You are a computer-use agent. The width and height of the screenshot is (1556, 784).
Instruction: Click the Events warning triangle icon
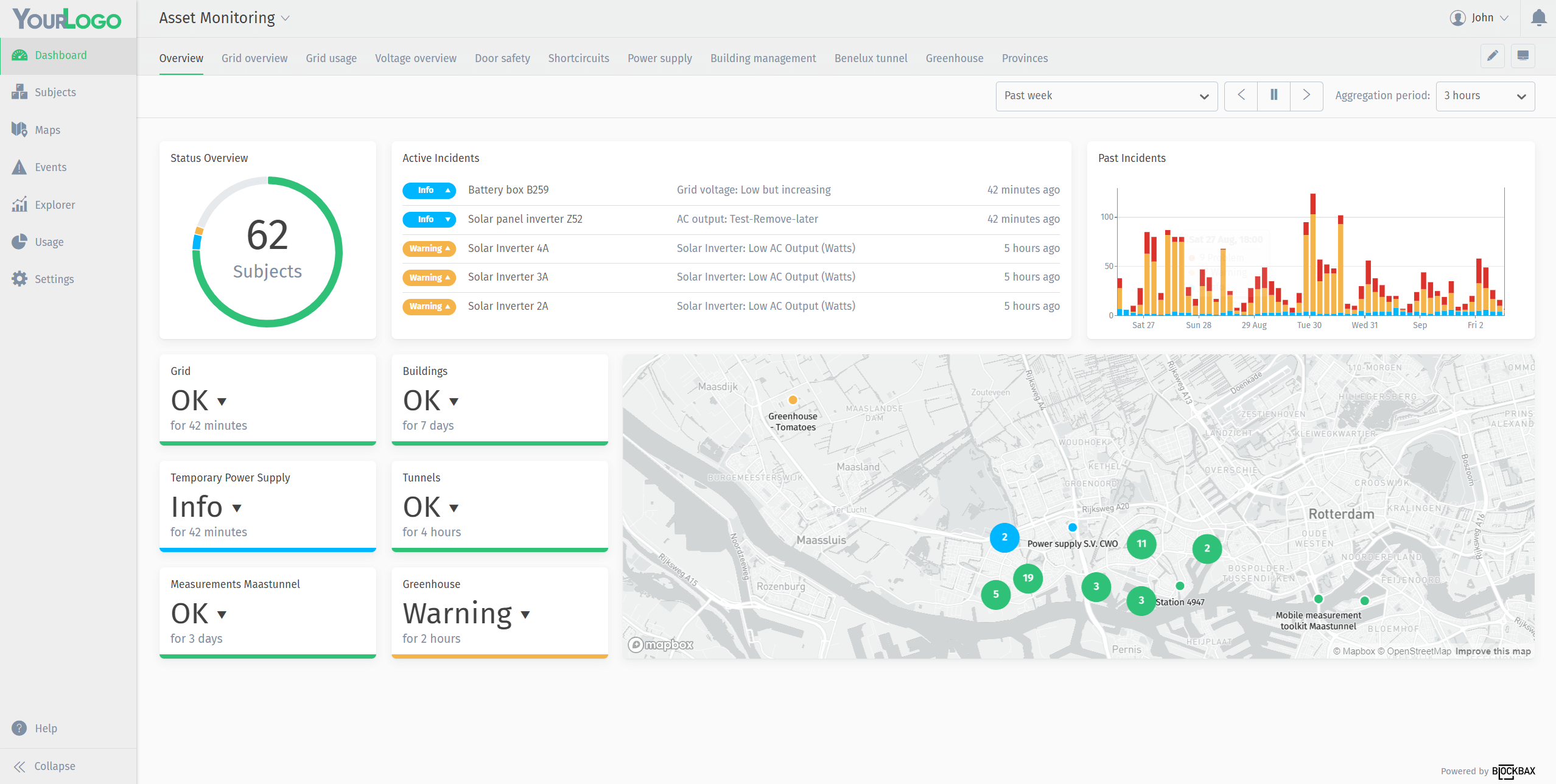click(19, 167)
